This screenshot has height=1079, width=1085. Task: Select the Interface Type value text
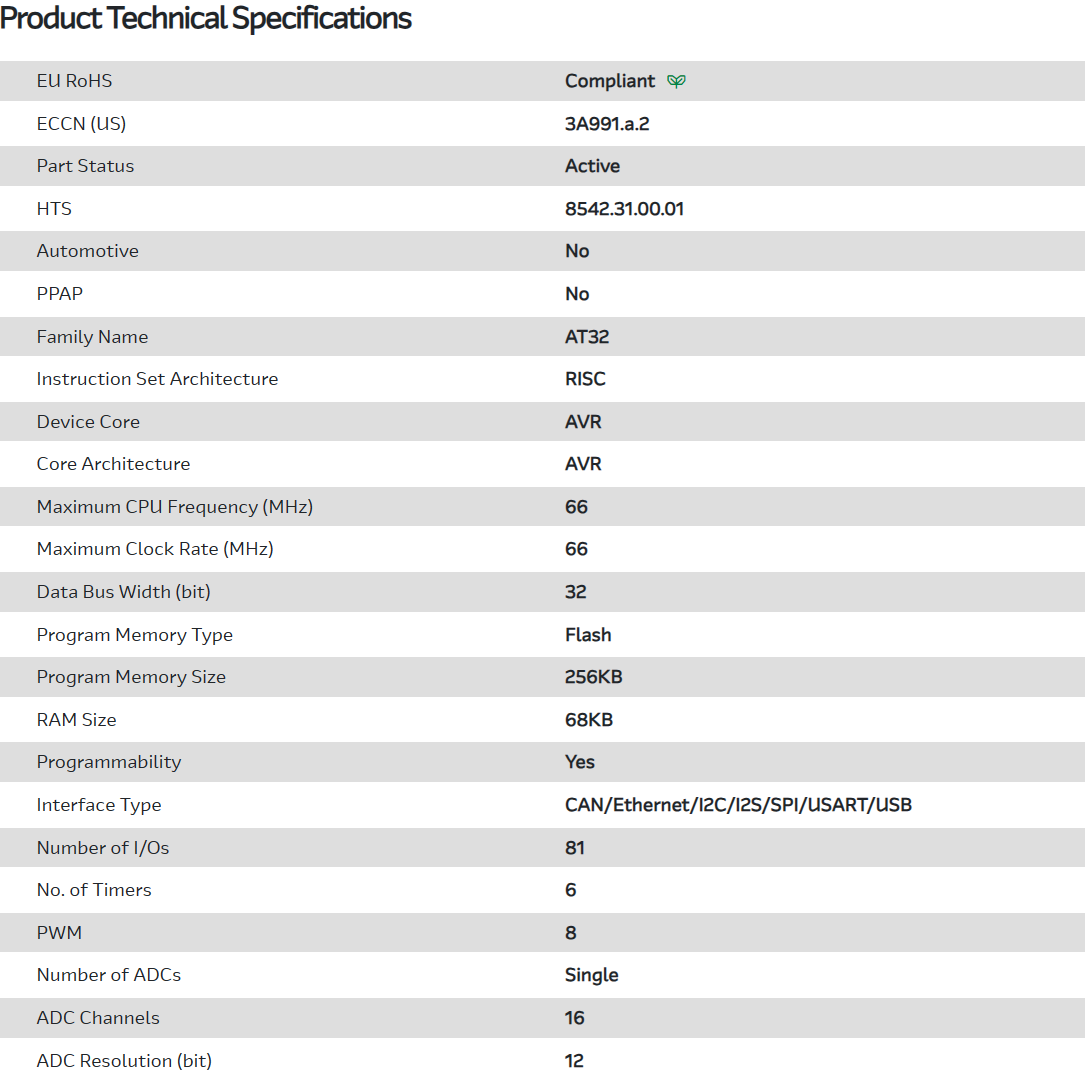tap(738, 805)
